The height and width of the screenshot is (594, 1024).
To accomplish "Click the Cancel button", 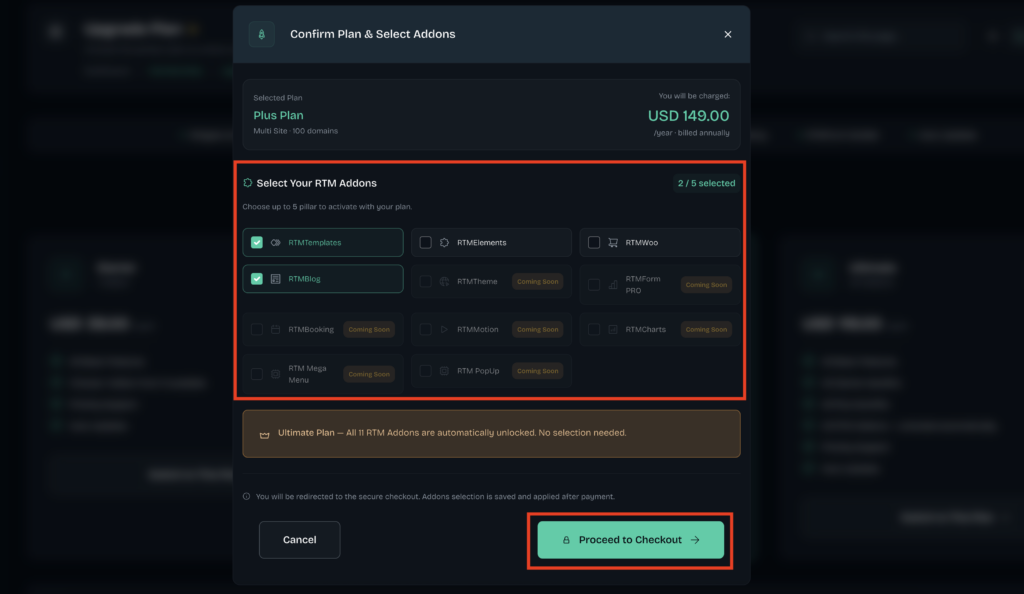I will point(299,540).
